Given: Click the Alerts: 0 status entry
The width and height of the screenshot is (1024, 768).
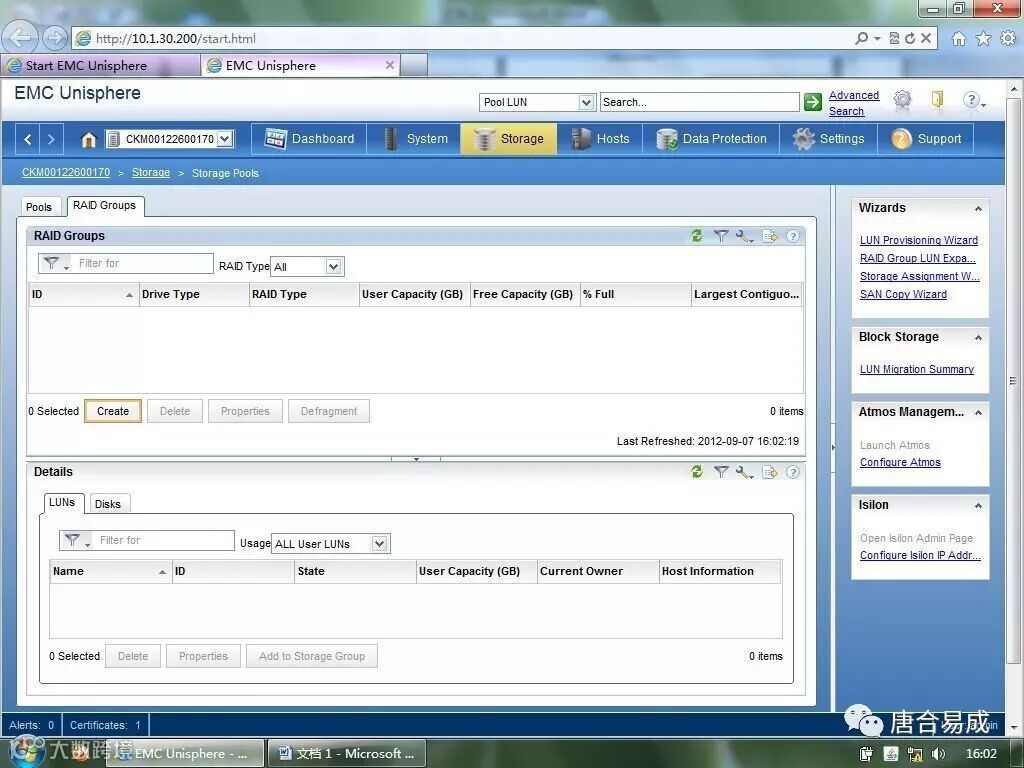Looking at the screenshot, I should click(31, 725).
